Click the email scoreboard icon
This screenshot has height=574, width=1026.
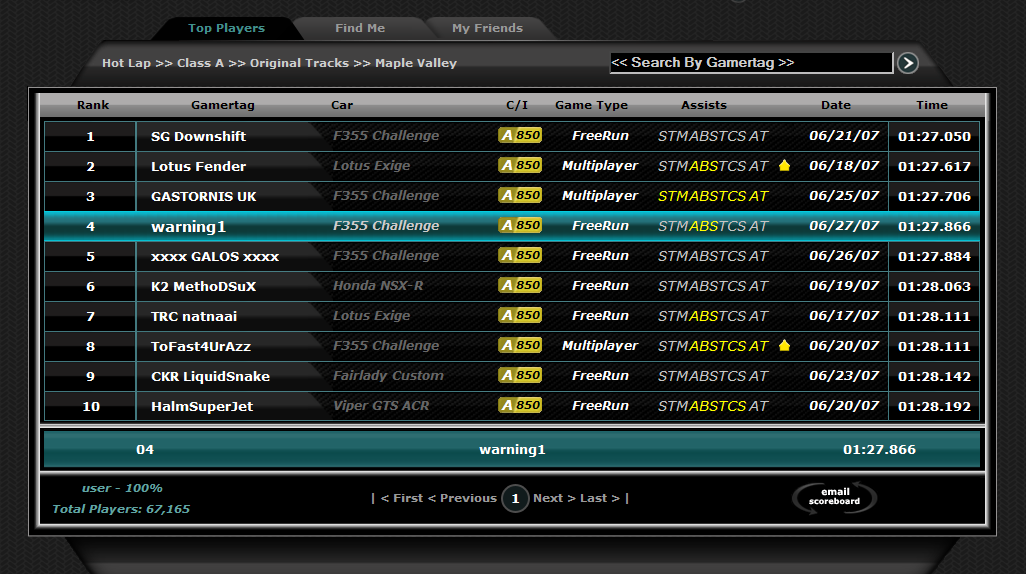pos(834,497)
